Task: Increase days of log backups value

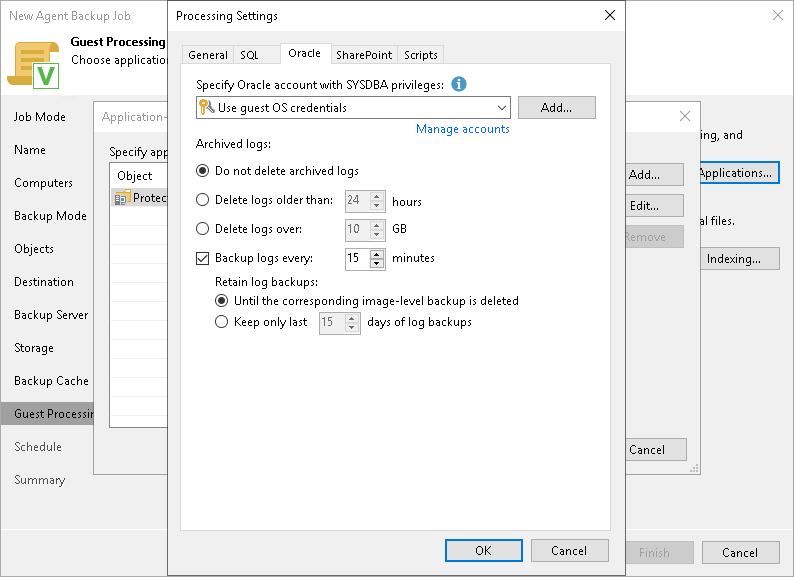Action: [352, 318]
